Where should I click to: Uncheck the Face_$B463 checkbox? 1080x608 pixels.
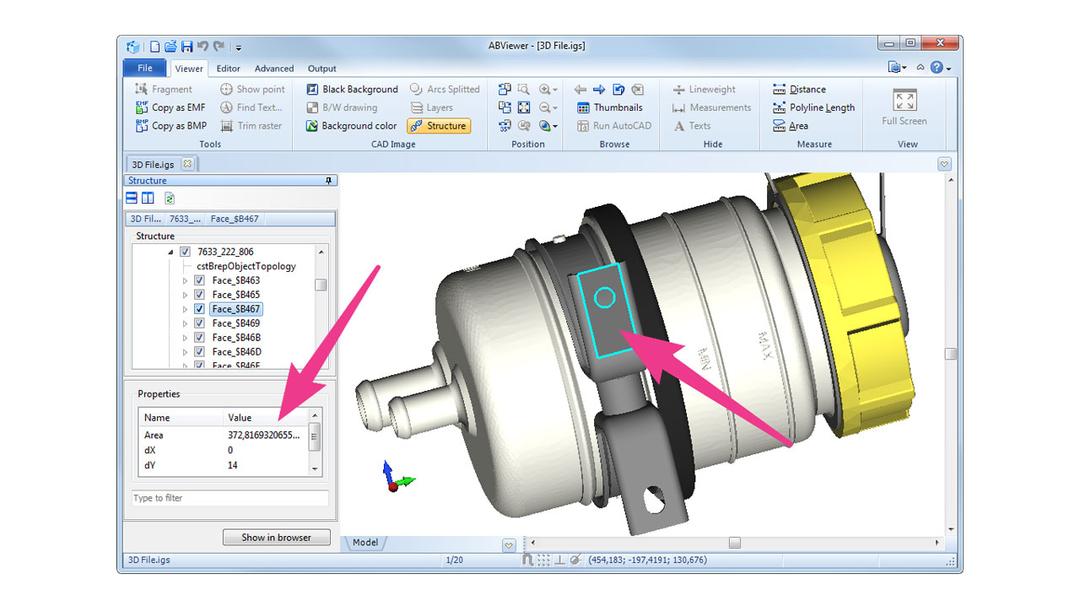(x=199, y=281)
